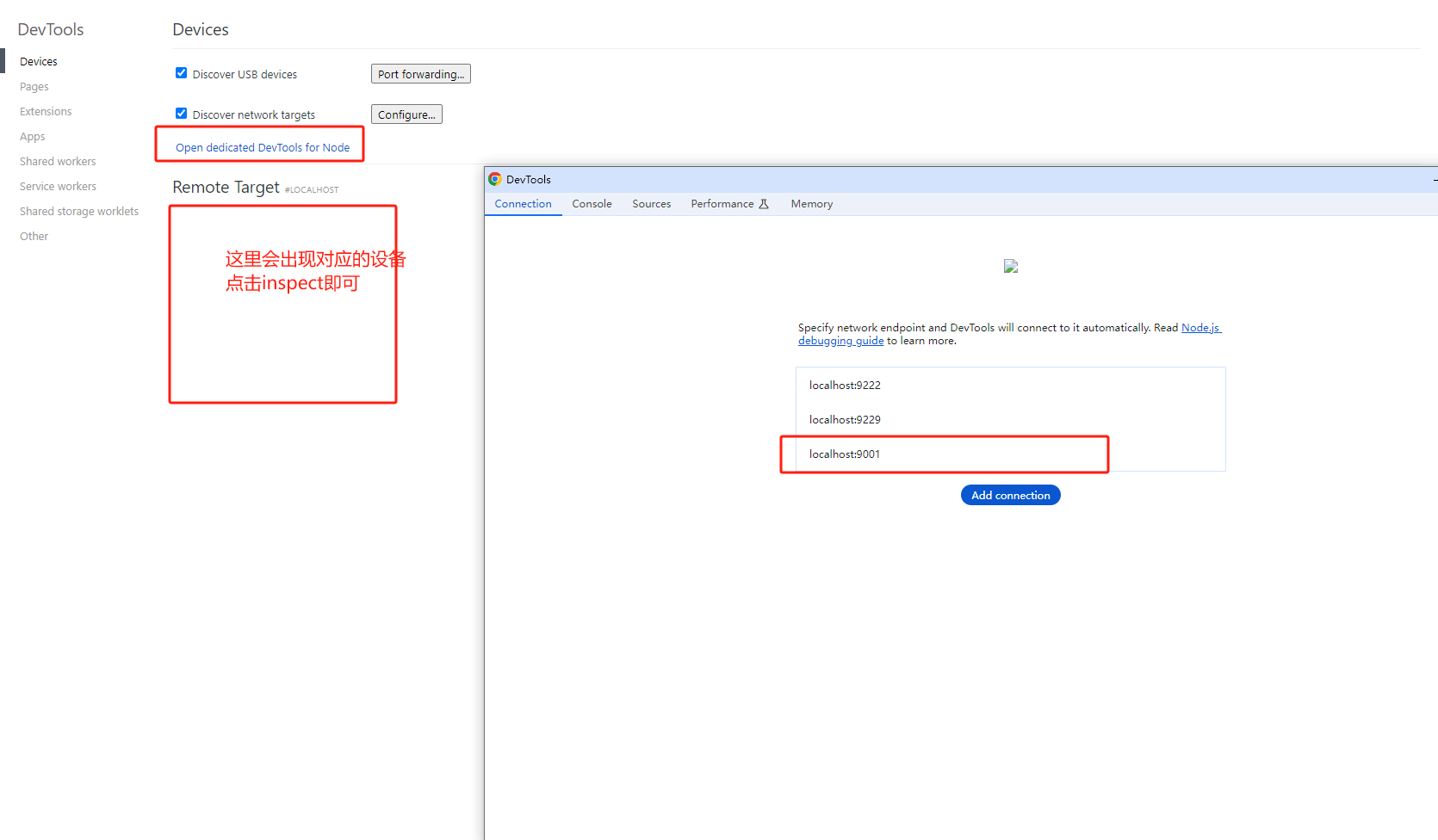
Task: Navigate to Extensions in the sidebar
Action: click(x=46, y=112)
